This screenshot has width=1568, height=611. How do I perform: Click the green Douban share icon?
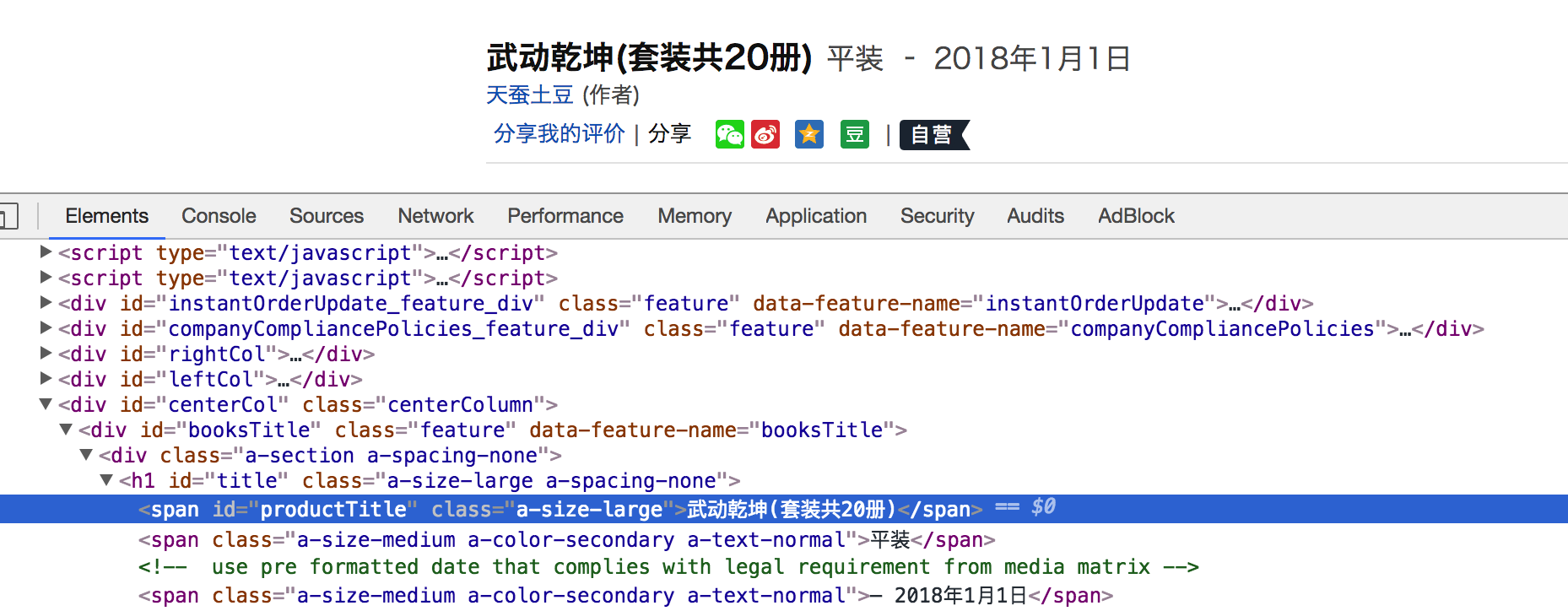pos(855,134)
